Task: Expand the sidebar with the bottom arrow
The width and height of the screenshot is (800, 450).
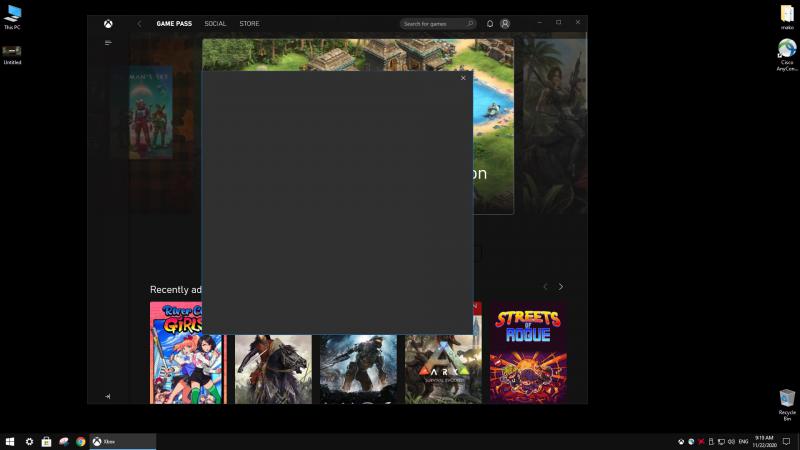Action: coord(108,396)
